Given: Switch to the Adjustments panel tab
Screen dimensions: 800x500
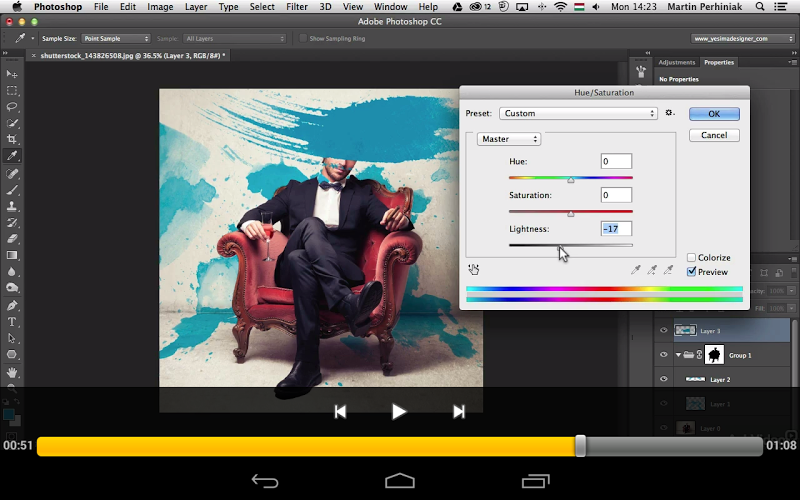Looking at the screenshot, I should [x=677, y=62].
